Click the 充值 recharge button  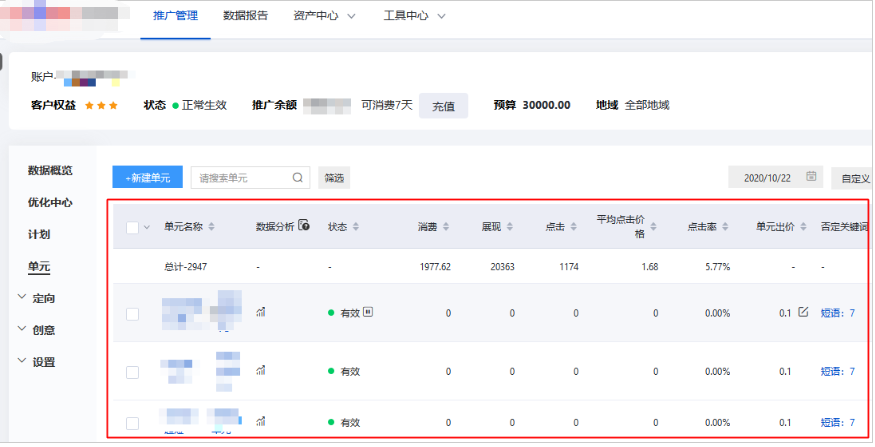click(x=444, y=105)
